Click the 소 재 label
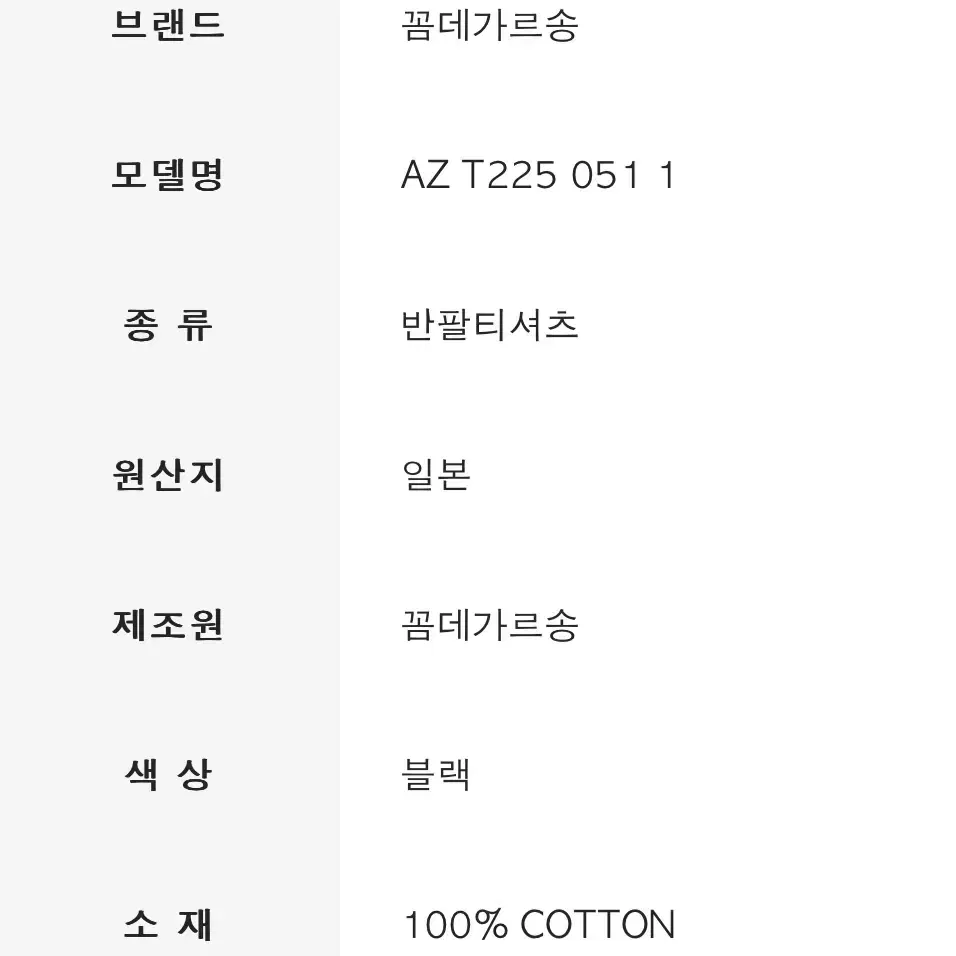Screen dimensions: 956x956 (168, 925)
